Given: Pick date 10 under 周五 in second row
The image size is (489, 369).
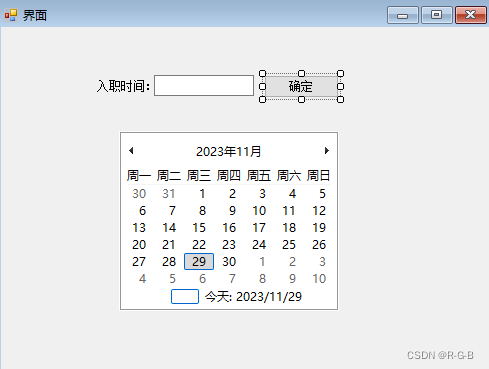Looking at the screenshot, I should click(259, 211).
